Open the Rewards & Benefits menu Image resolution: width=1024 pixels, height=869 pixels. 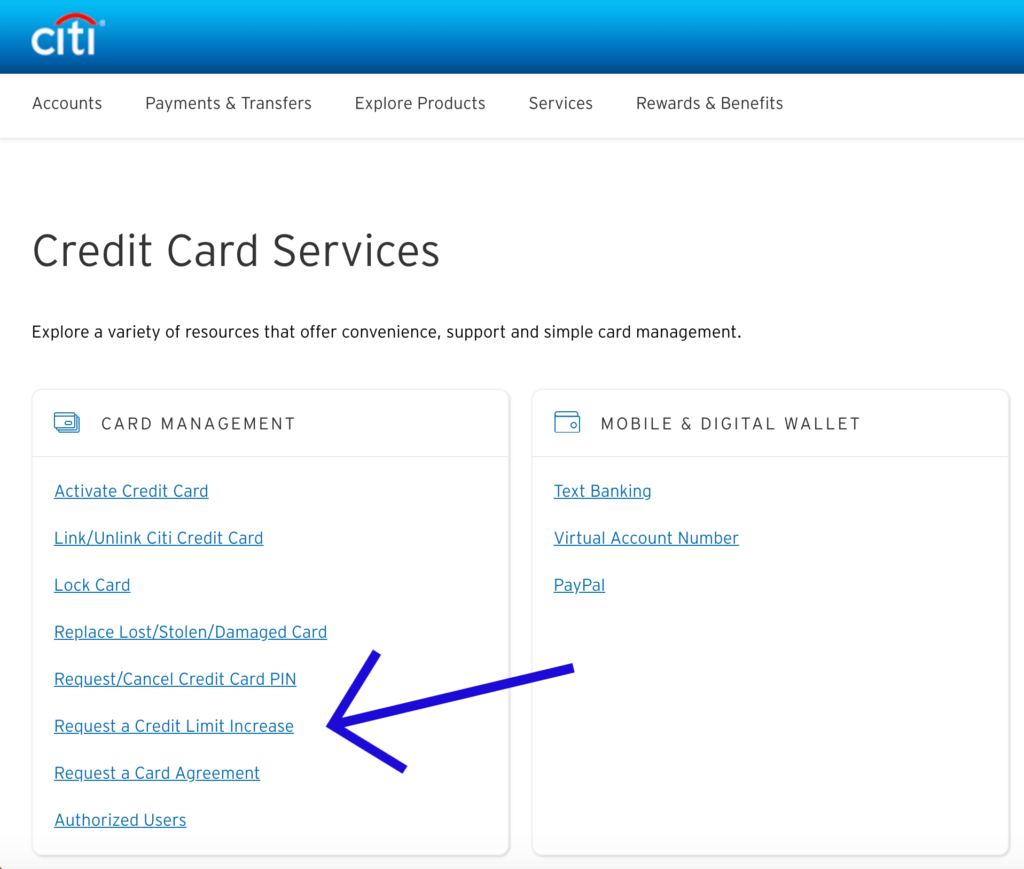pyautogui.click(x=709, y=103)
